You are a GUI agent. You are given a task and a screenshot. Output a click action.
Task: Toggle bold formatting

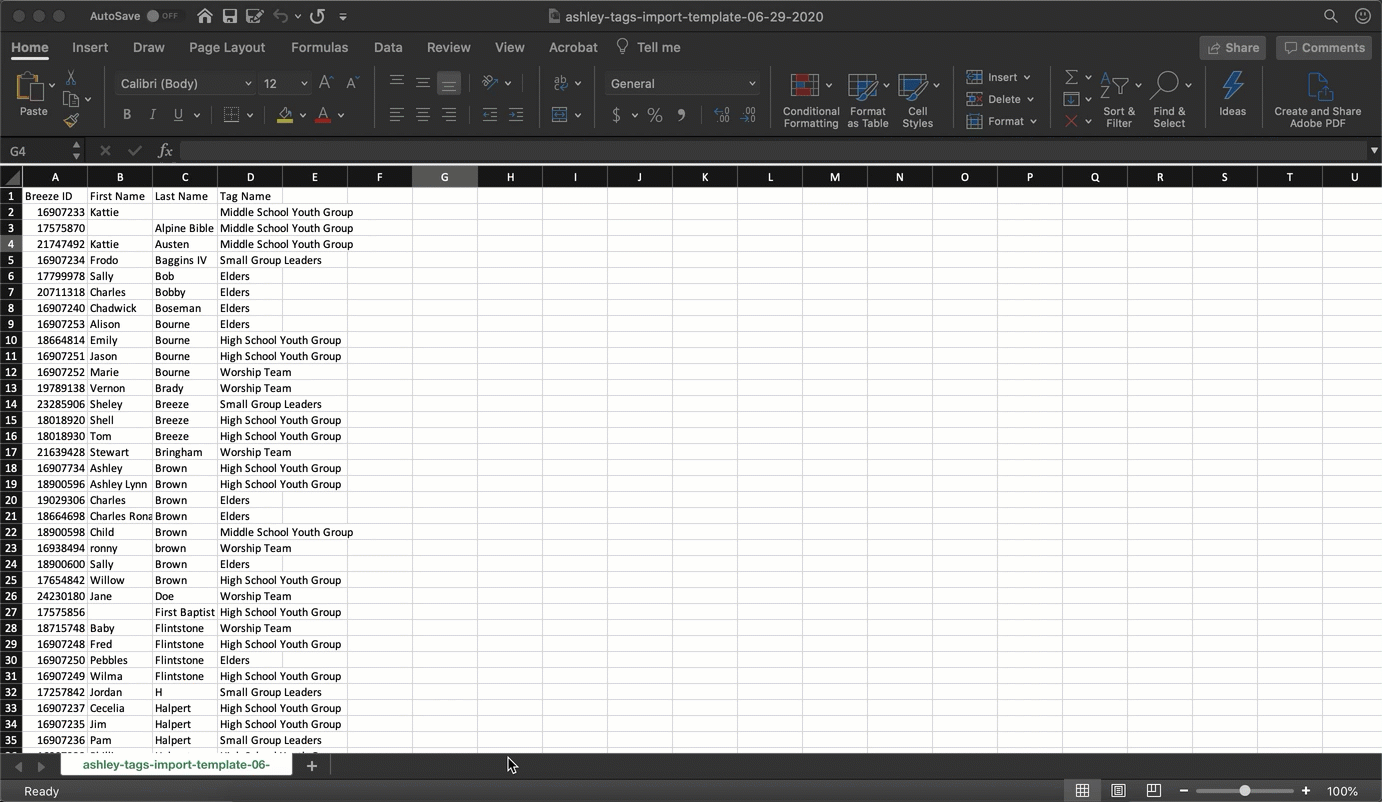[x=127, y=115]
